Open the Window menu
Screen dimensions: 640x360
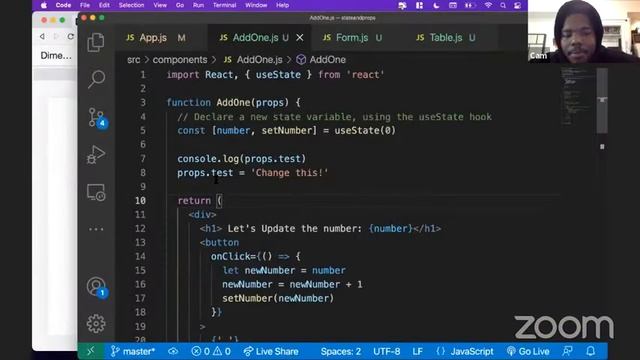(x=256, y=5)
